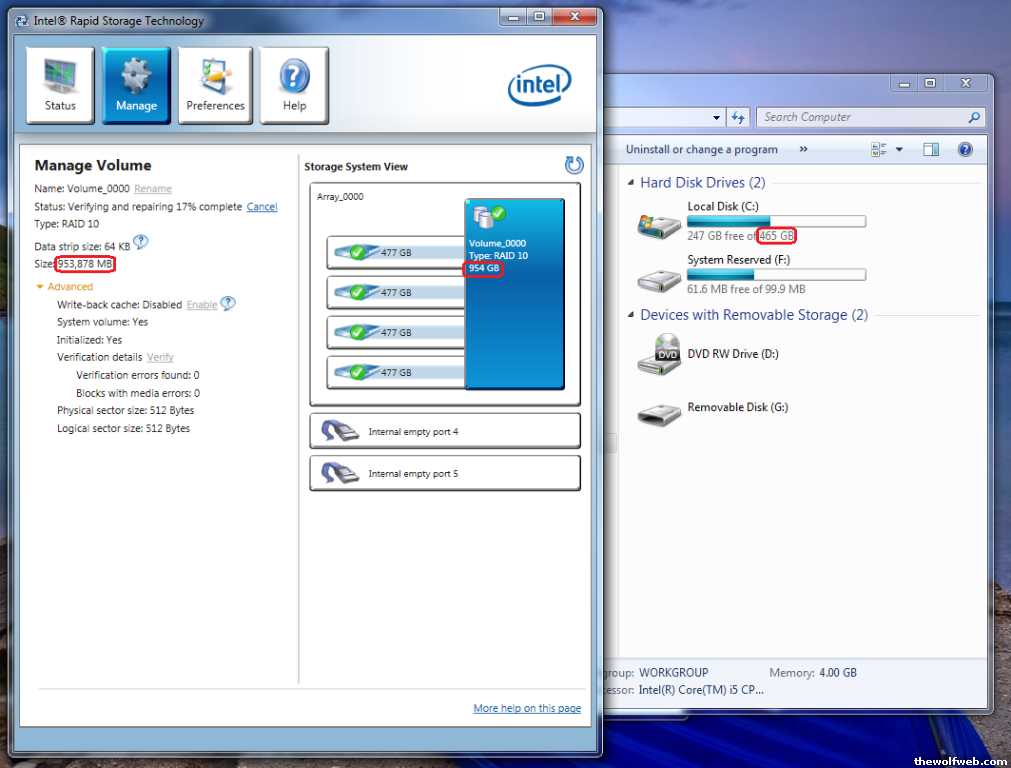The image size is (1011, 768).
Task: Collapse the Advanced section
Action: pyautogui.click(x=40, y=287)
